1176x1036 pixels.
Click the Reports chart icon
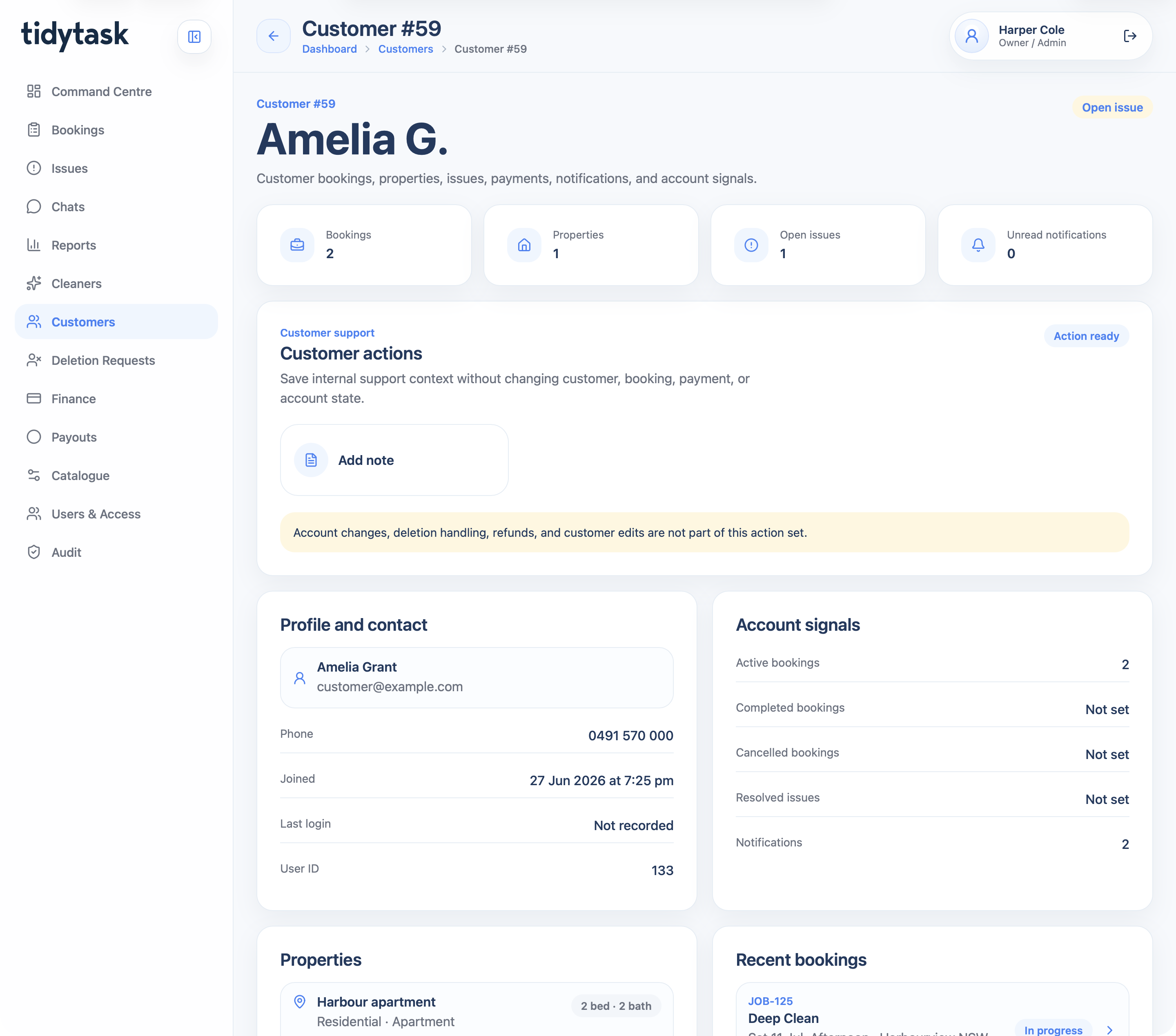[34, 245]
